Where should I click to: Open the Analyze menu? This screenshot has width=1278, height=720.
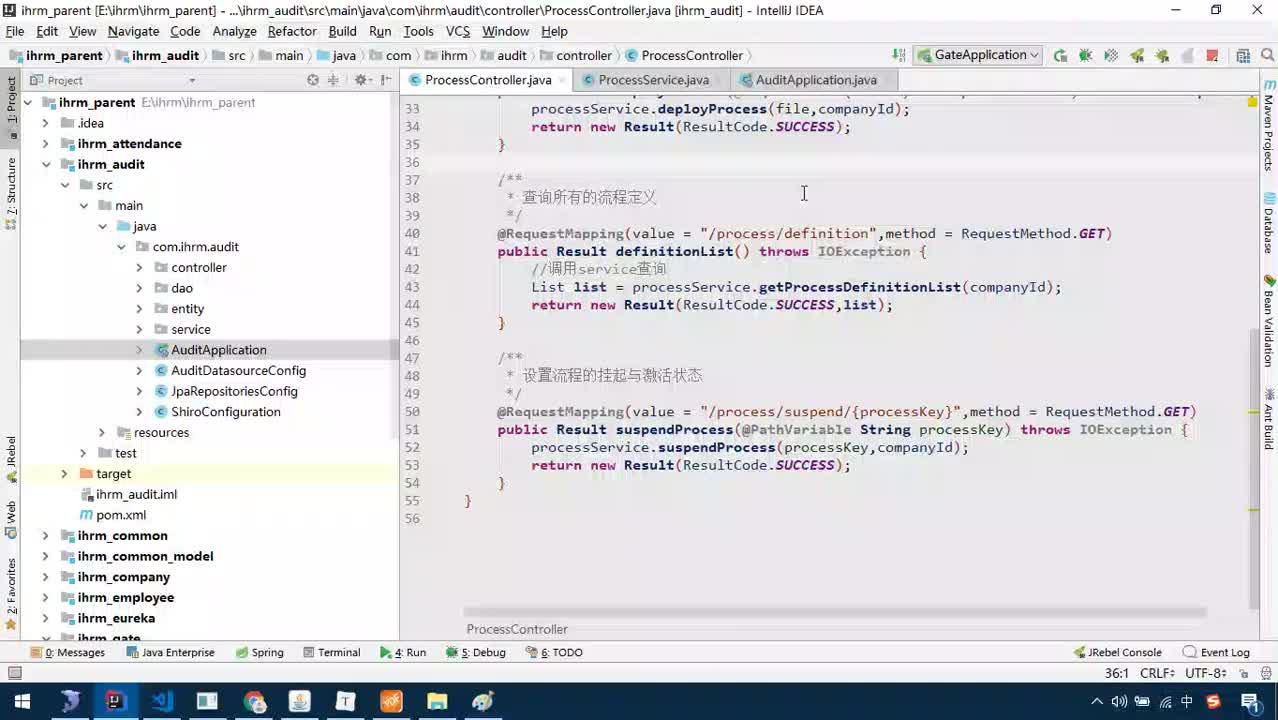tap(234, 32)
